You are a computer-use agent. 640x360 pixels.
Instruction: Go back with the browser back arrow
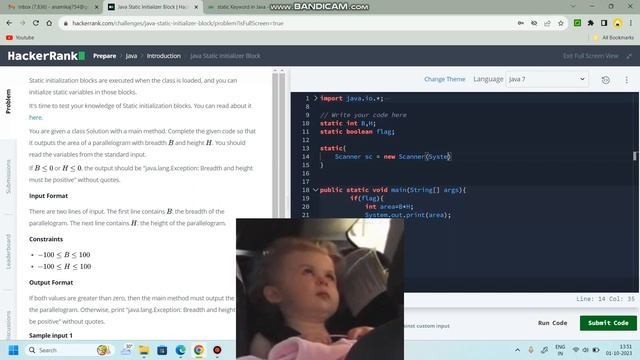9,23
